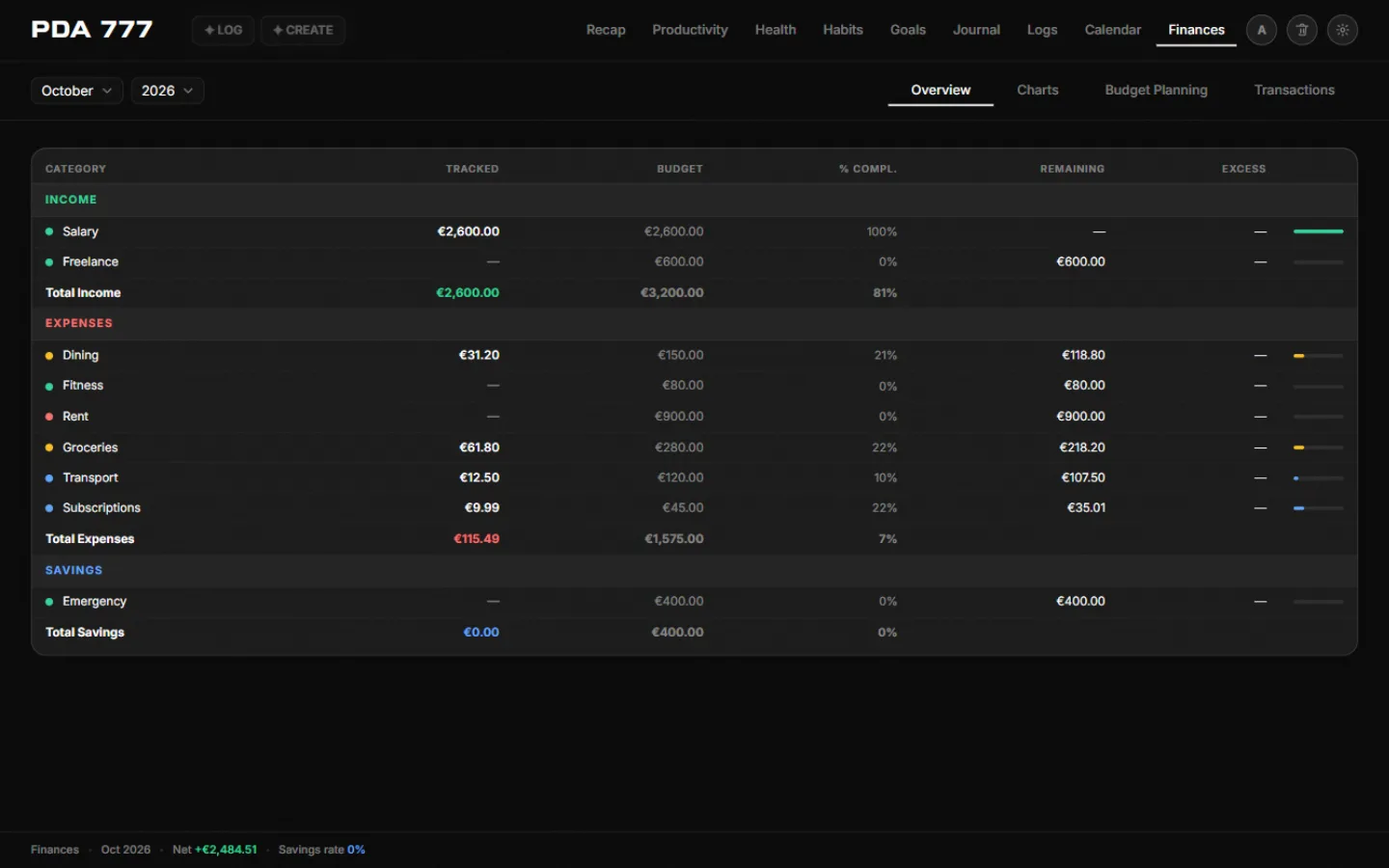The height and width of the screenshot is (868, 1389).
Task: Click the Total Expenses tracked value €115.49
Action: (x=477, y=539)
